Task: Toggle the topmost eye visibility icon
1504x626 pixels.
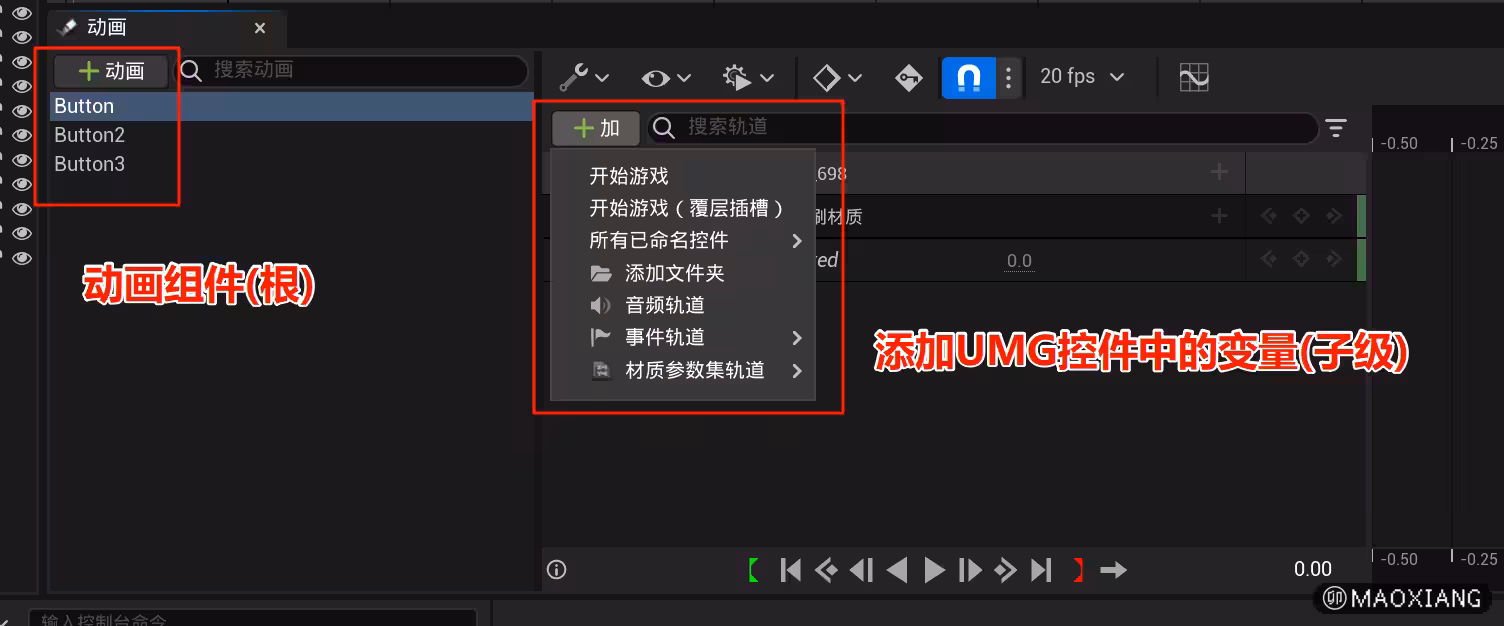Action: pos(21,13)
